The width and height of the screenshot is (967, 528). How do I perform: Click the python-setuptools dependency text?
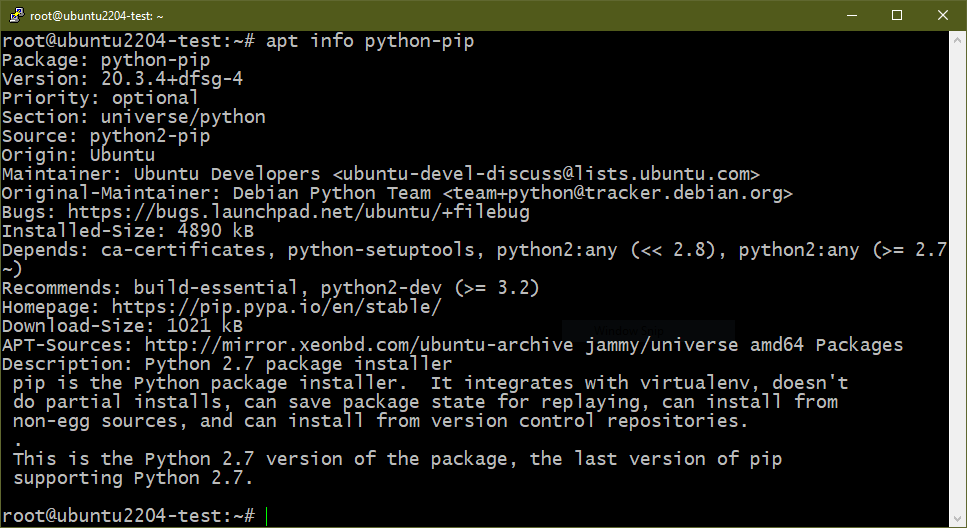tap(382, 250)
